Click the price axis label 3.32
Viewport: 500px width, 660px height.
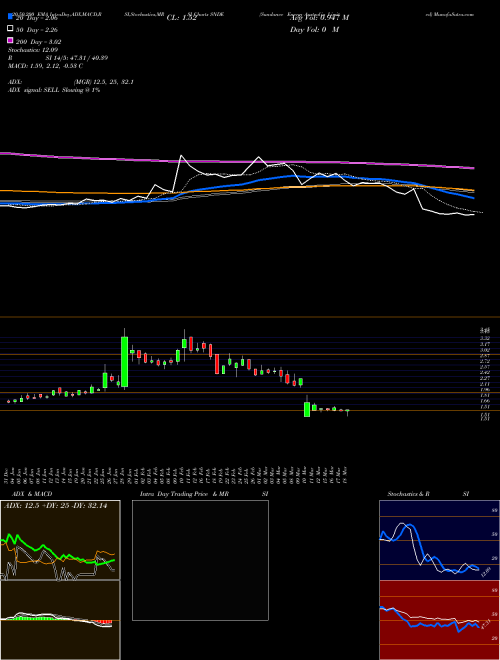tap(485, 338)
